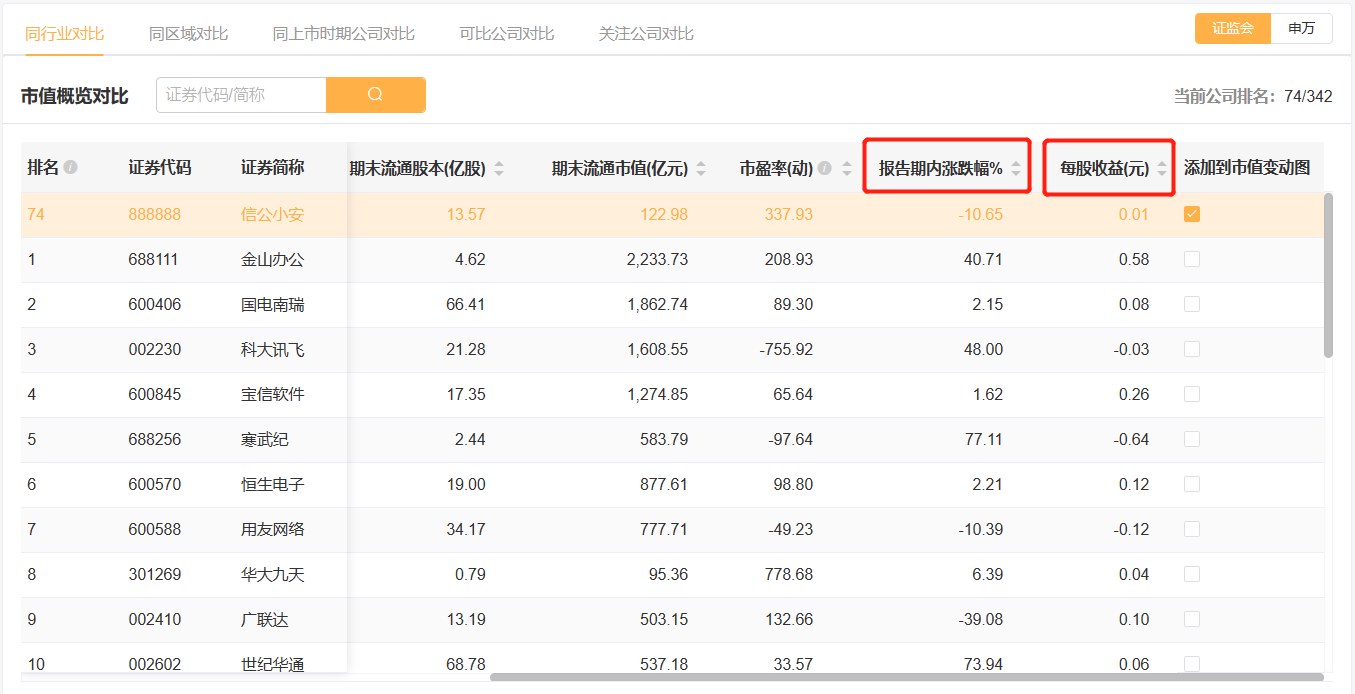The width and height of the screenshot is (1355, 694).
Task: Click the stock code 600845
Action: pos(155,394)
